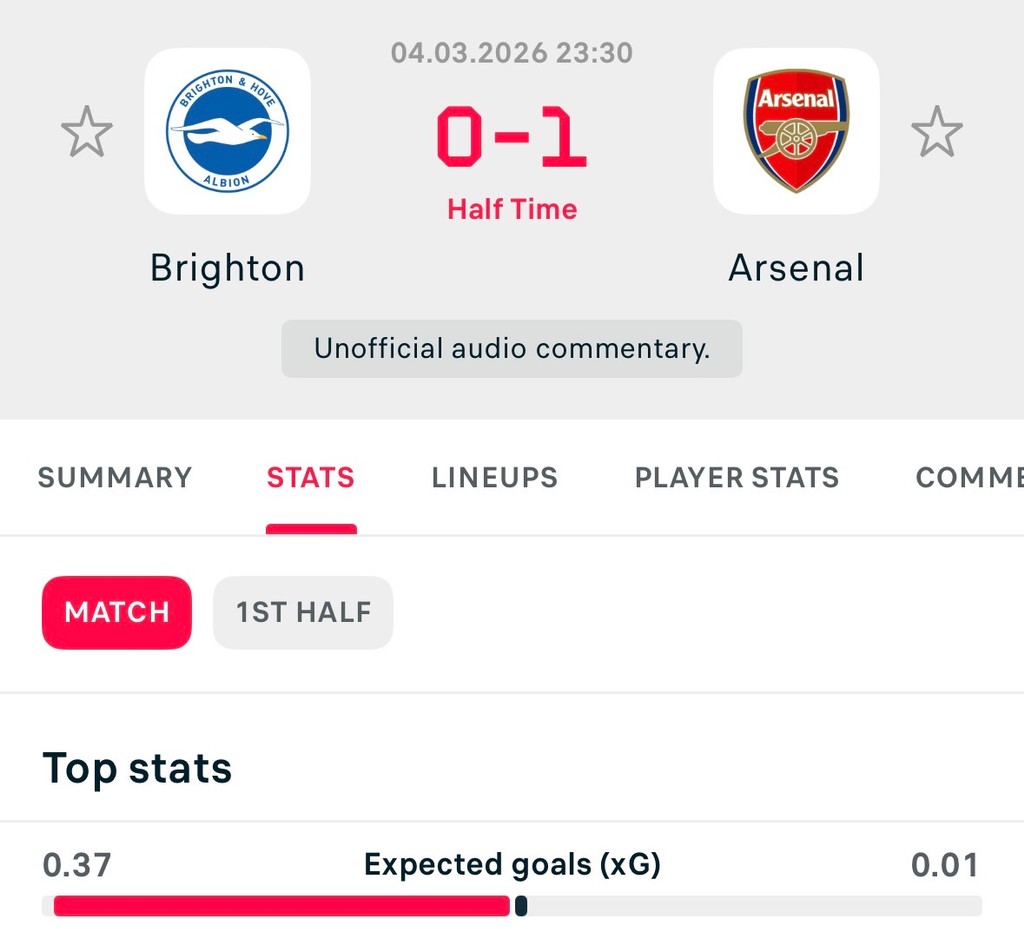Show full Match stats filter
Viewport: 1024px width, 929px height.
point(117,613)
